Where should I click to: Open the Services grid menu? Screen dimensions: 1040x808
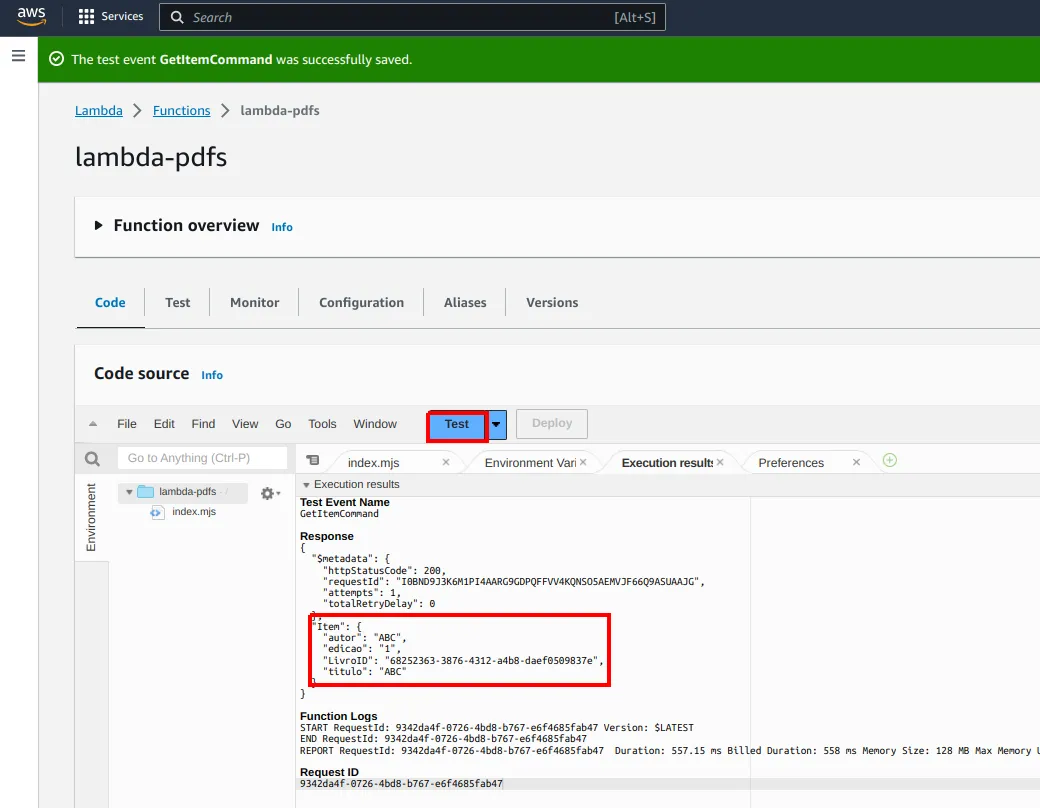pyautogui.click(x=111, y=17)
